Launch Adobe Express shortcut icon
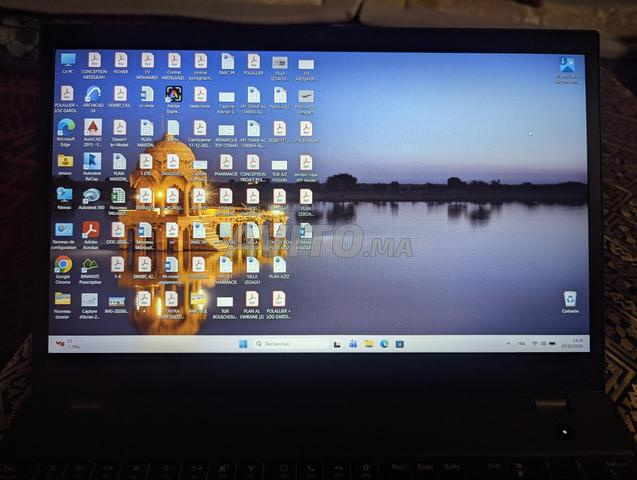The height and width of the screenshot is (480, 637). point(173,100)
